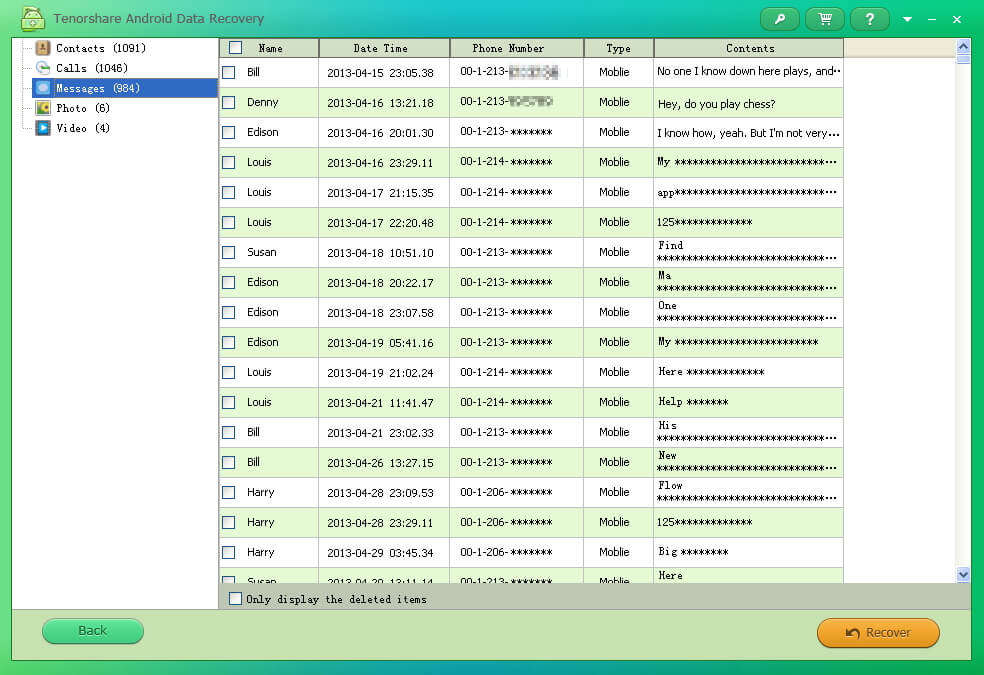
Task: Select the Messages icon in sidebar
Action: click(43, 88)
